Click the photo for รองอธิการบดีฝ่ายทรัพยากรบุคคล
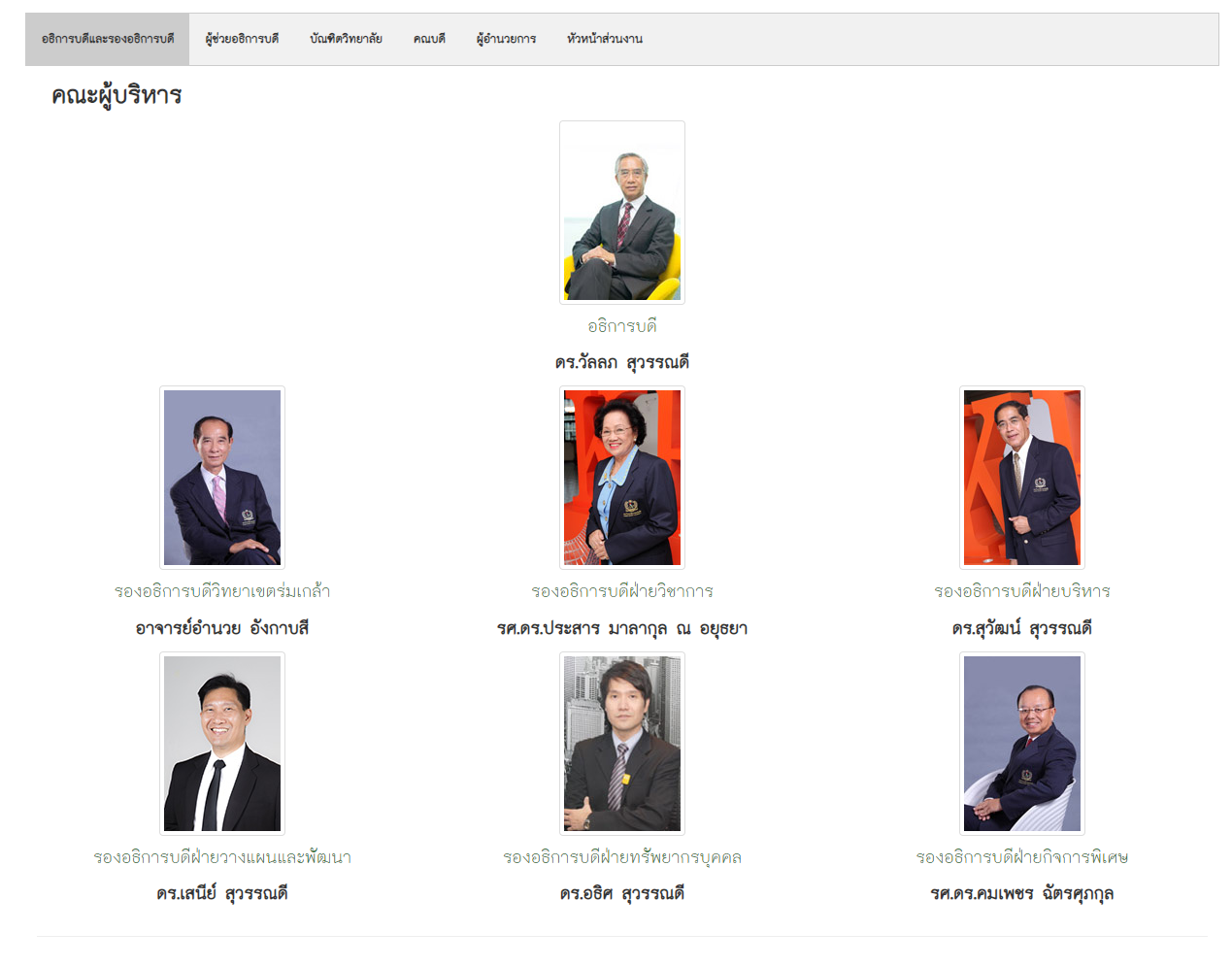 (622, 744)
